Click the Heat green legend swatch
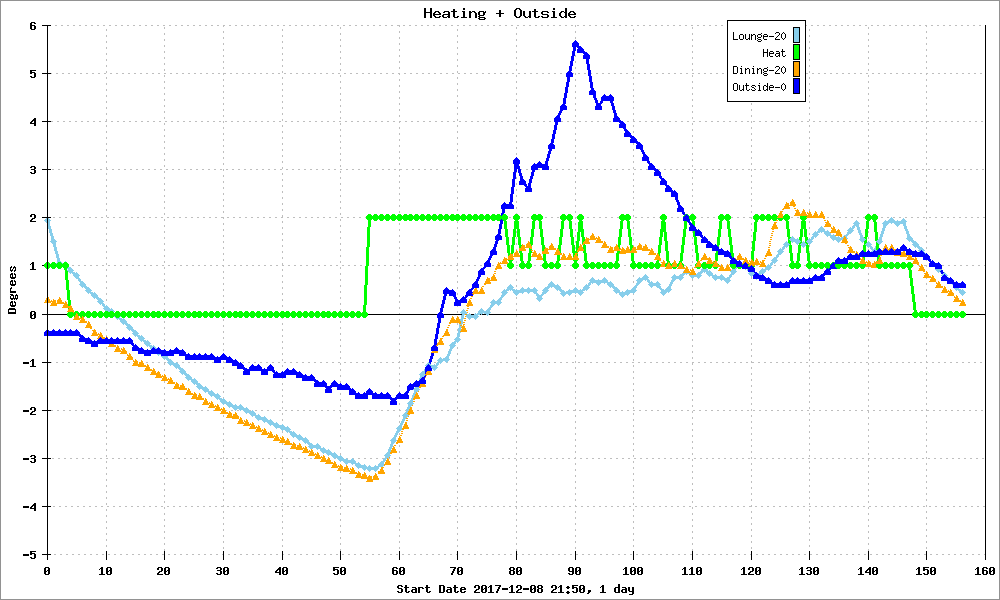The height and width of the screenshot is (600, 1000). (797, 52)
